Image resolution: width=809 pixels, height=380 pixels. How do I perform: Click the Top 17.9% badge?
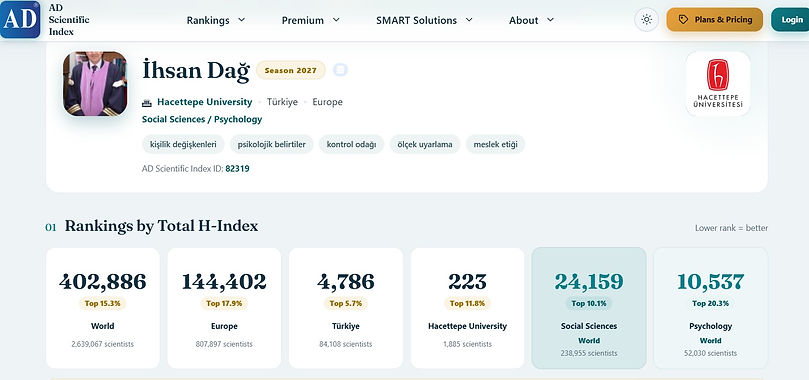coord(224,304)
